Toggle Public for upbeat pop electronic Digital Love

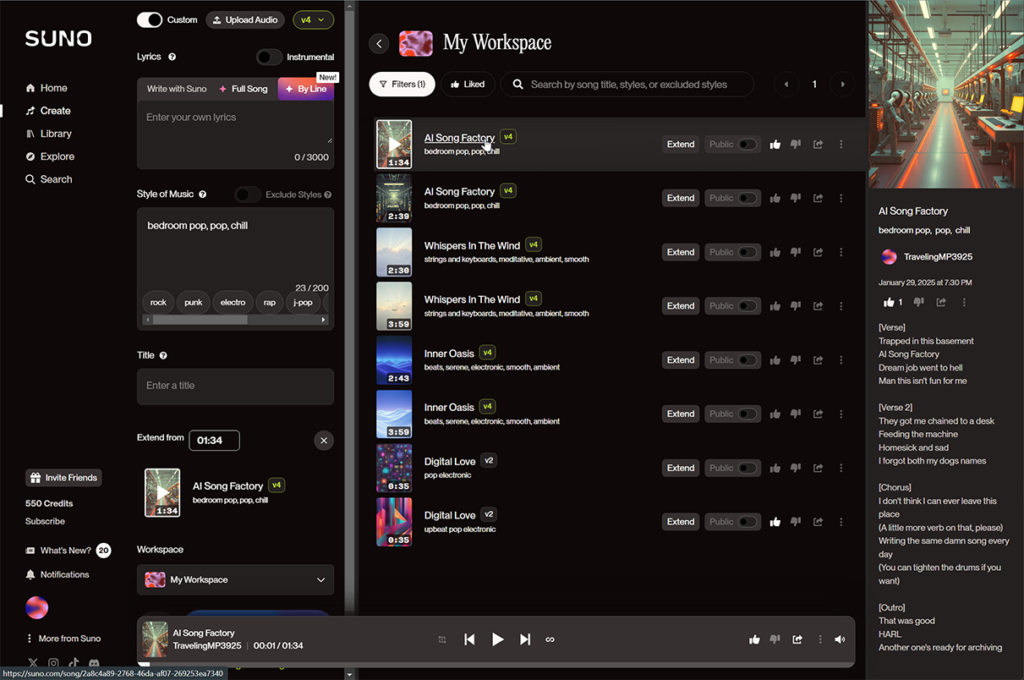pyautogui.click(x=747, y=521)
